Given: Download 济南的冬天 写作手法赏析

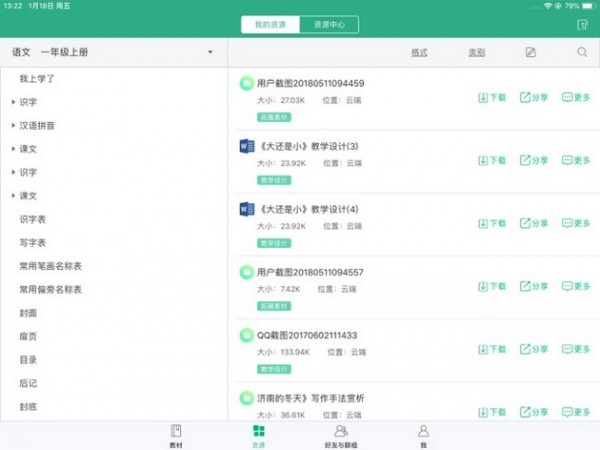Looking at the screenshot, I should (x=492, y=412).
